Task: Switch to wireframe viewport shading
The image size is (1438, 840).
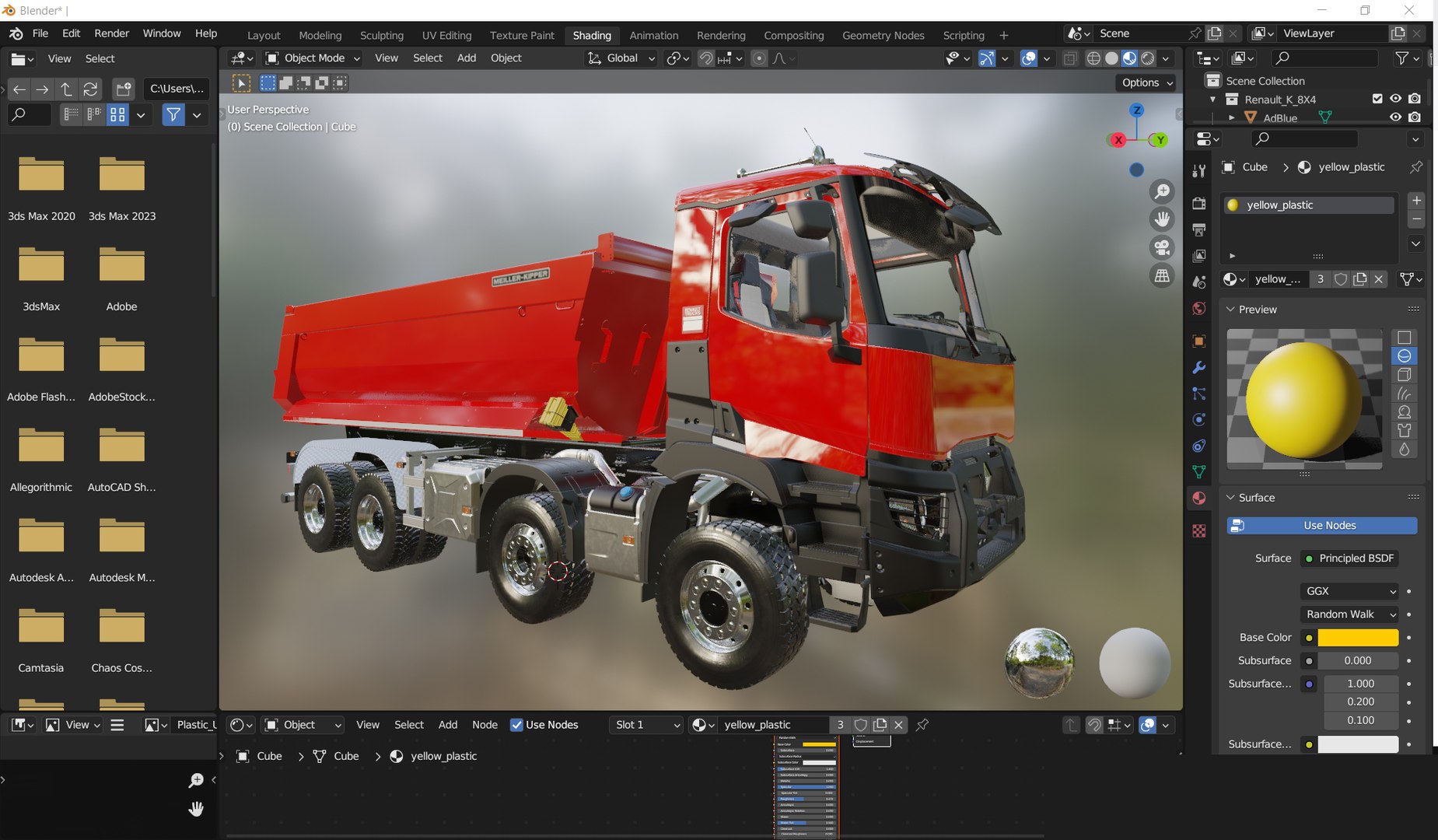Action: (x=1093, y=58)
